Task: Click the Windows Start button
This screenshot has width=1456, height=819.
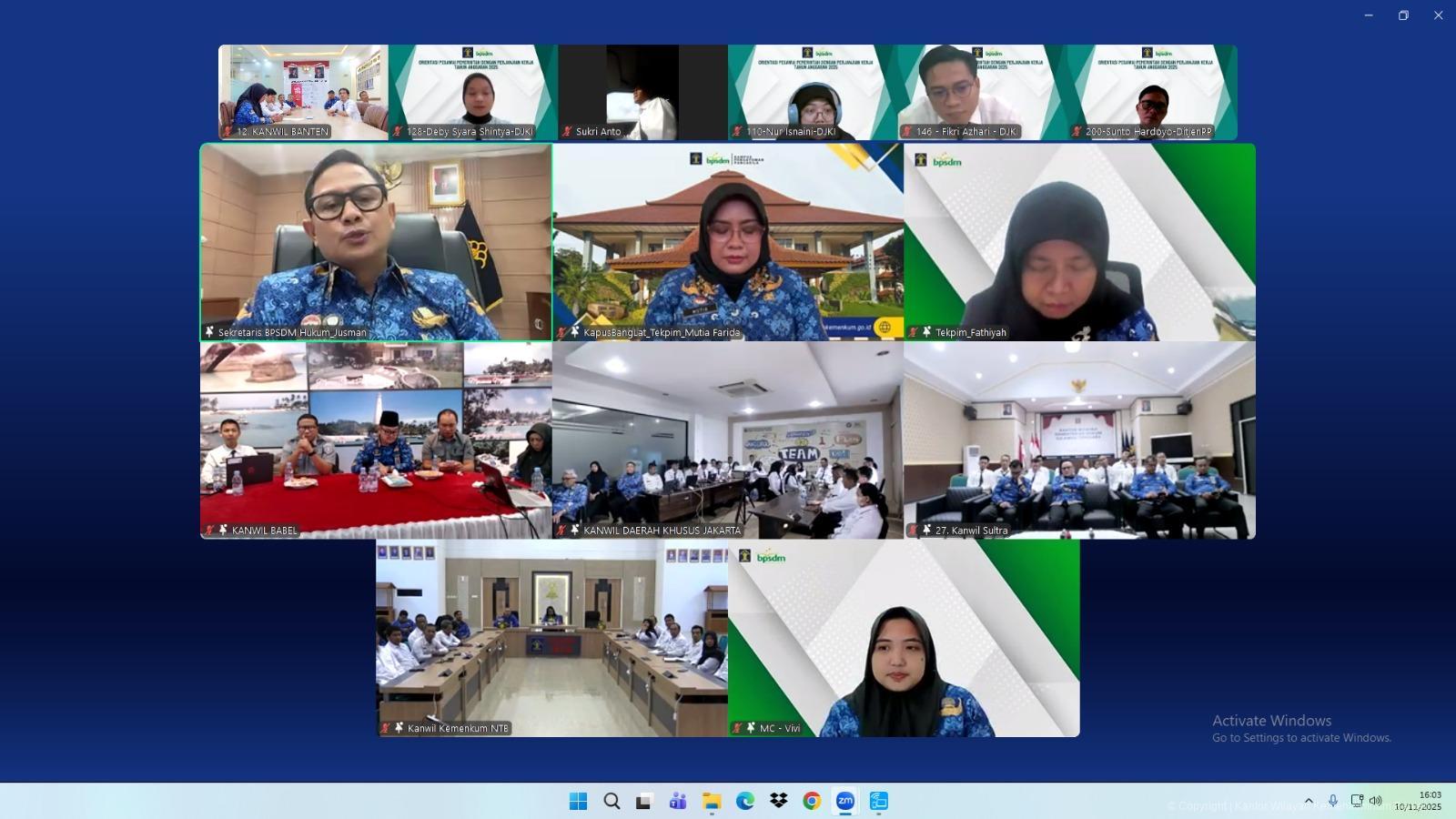Action: pyautogui.click(x=578, y=801)
